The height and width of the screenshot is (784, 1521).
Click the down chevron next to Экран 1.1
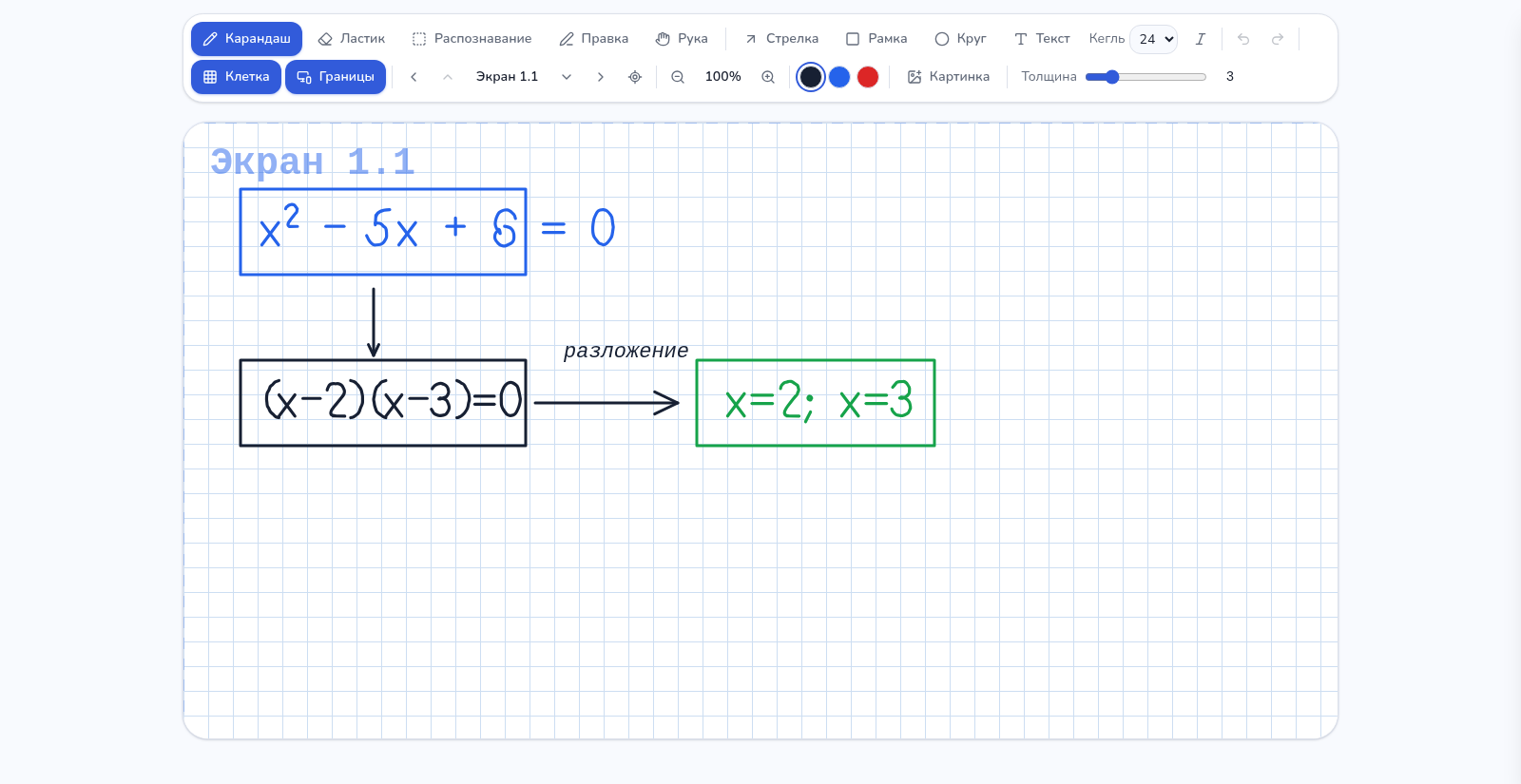coord(567,77)
